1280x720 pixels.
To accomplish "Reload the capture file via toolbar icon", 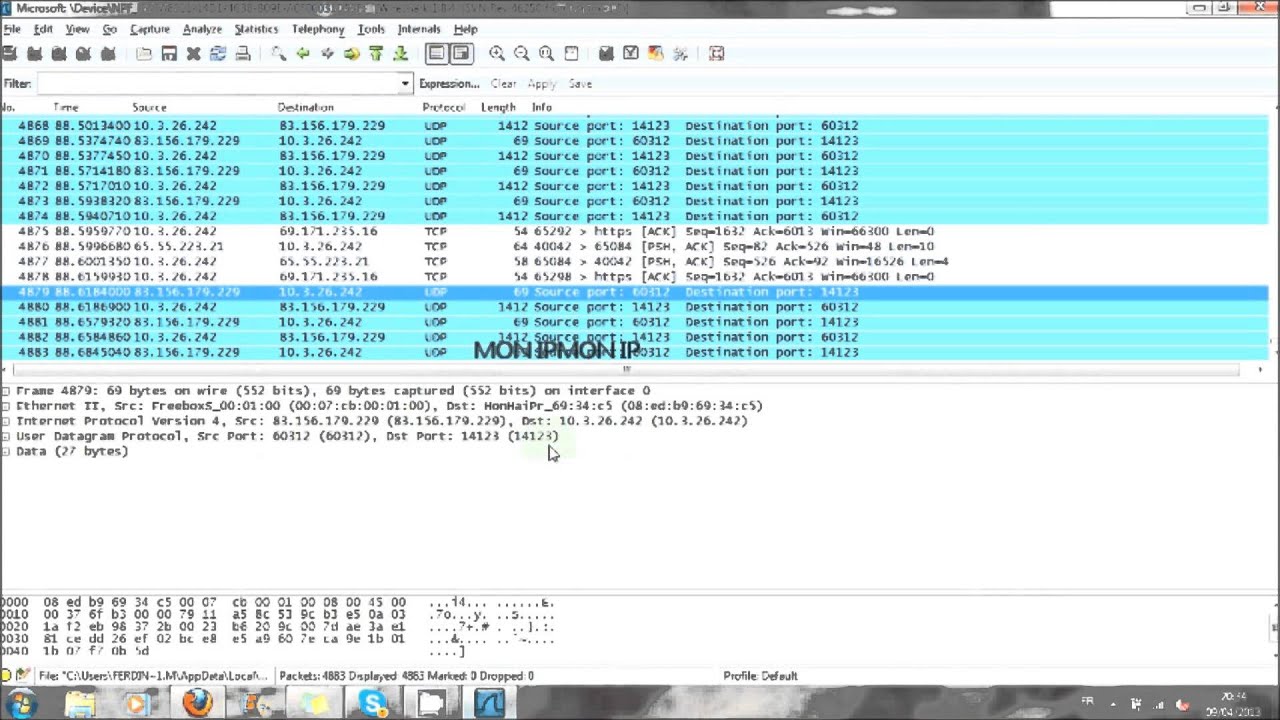I will point(218,54).
